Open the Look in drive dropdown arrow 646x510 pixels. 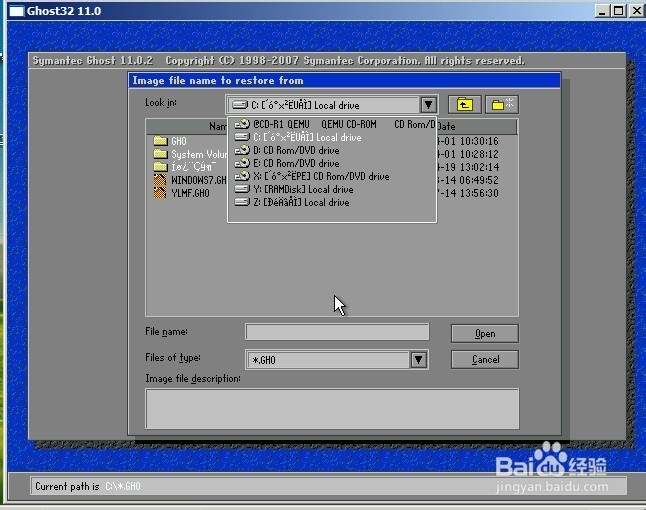coord(428,105)
